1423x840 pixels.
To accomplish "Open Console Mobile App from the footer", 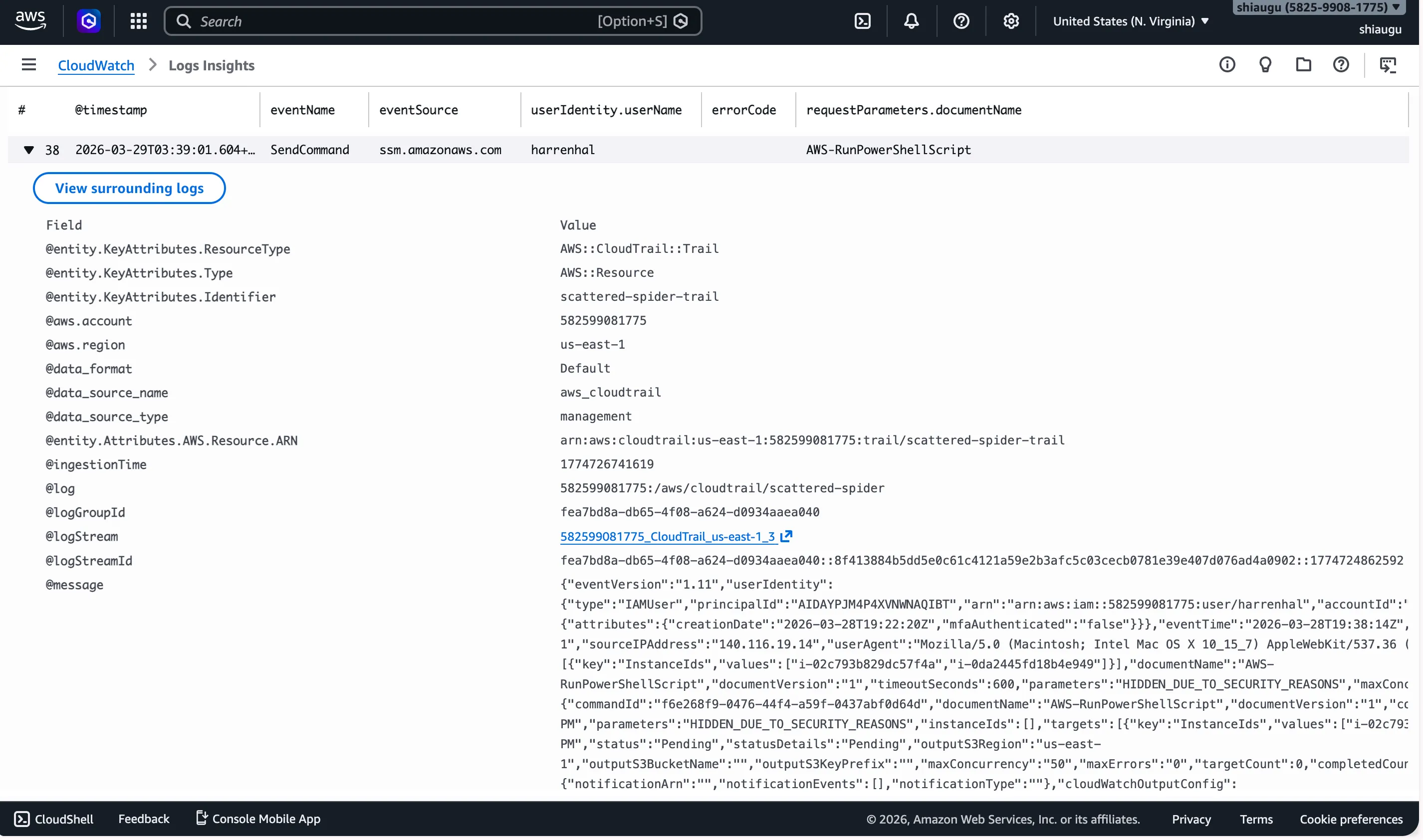I will tap(258, 819).
